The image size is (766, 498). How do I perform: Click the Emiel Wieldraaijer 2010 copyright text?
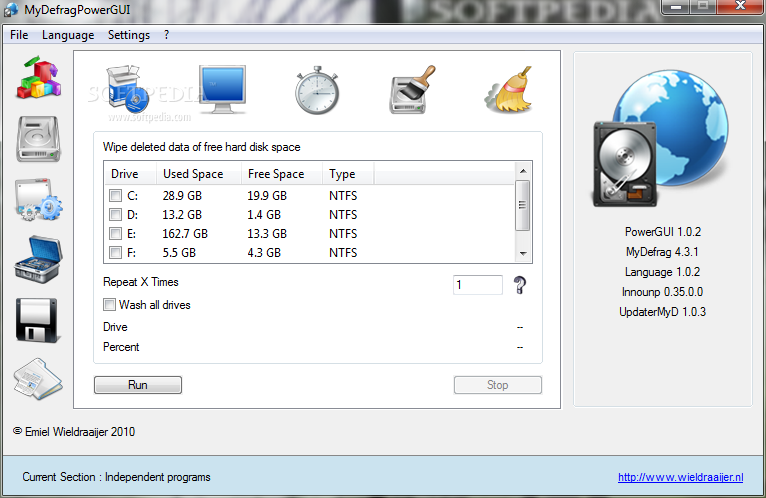click(x=74, y=432)
